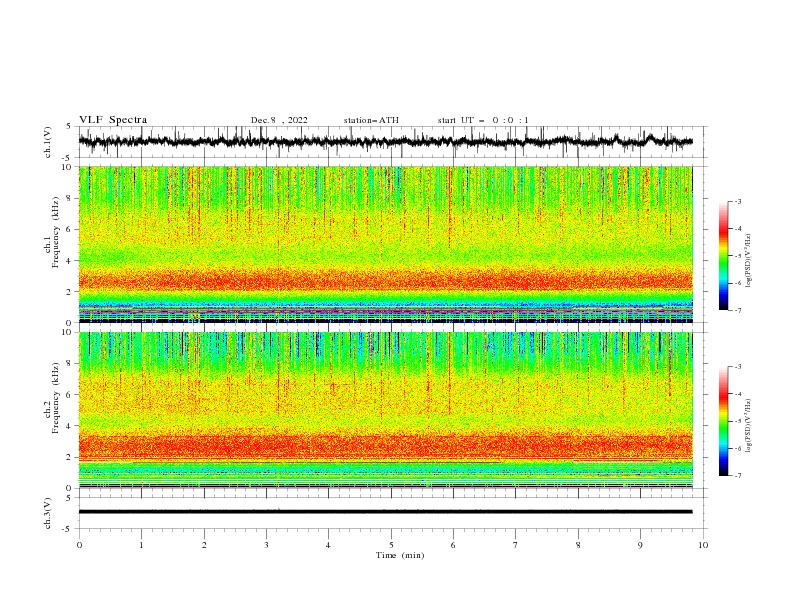Click time axis tick label "5"
Image resolution: width=792 pixels, height=612 pixels.
click(x=391, y=545)
